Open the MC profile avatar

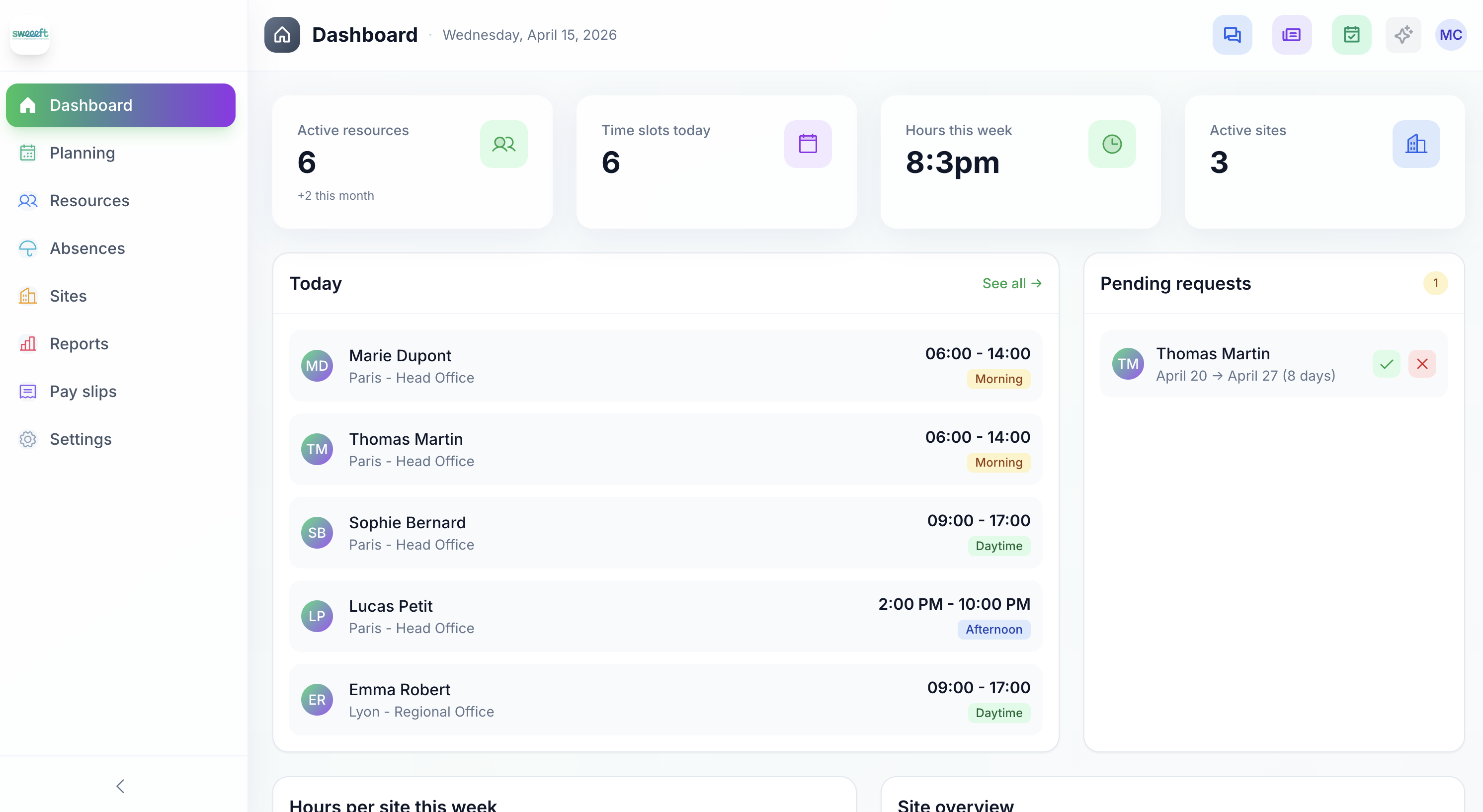1451,34
